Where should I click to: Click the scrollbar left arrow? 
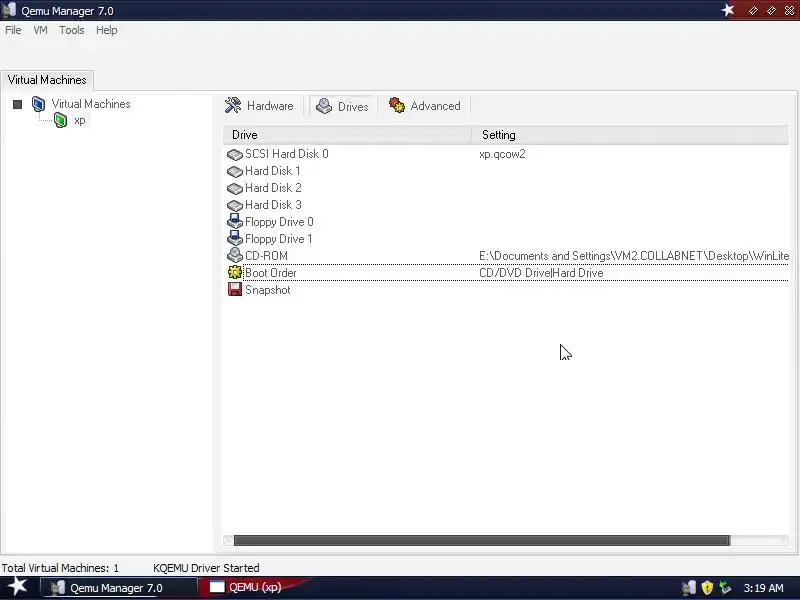[x=228, y=540]
